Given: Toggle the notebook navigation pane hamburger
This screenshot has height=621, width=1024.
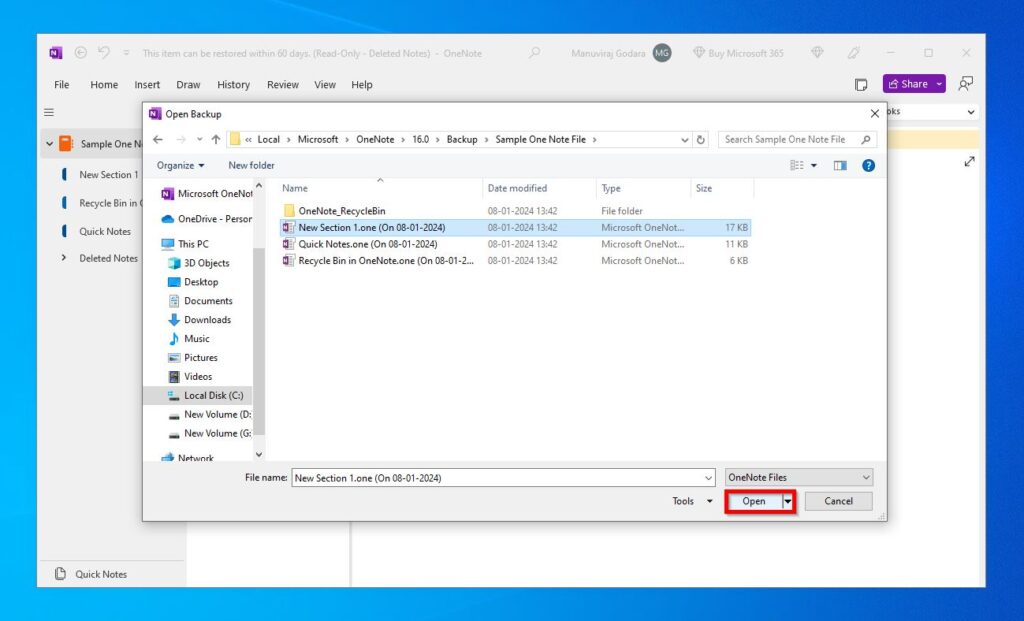Looking at the screenshot, I should click(48, 112).
